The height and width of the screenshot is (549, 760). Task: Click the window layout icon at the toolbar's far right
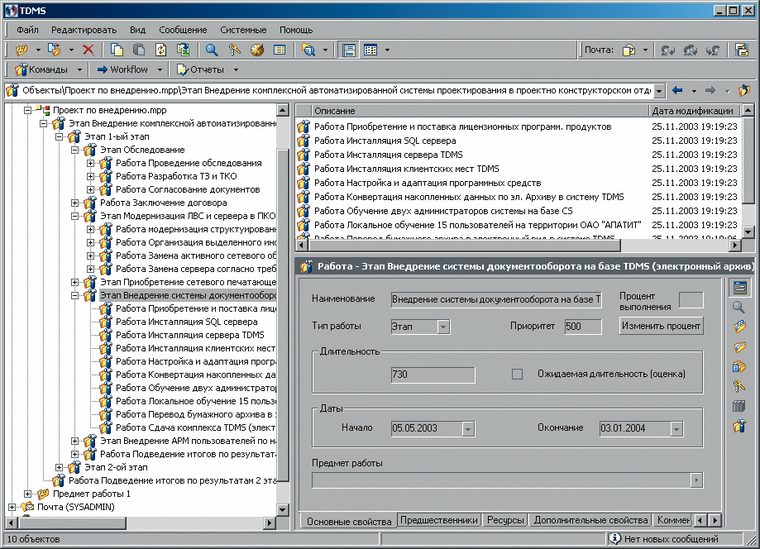coord(742,49)
